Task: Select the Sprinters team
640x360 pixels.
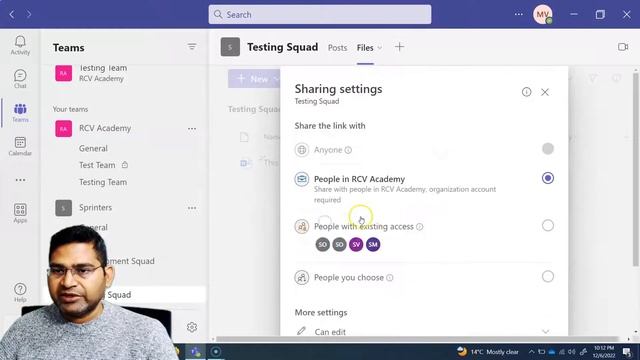Action: [96, 207]
